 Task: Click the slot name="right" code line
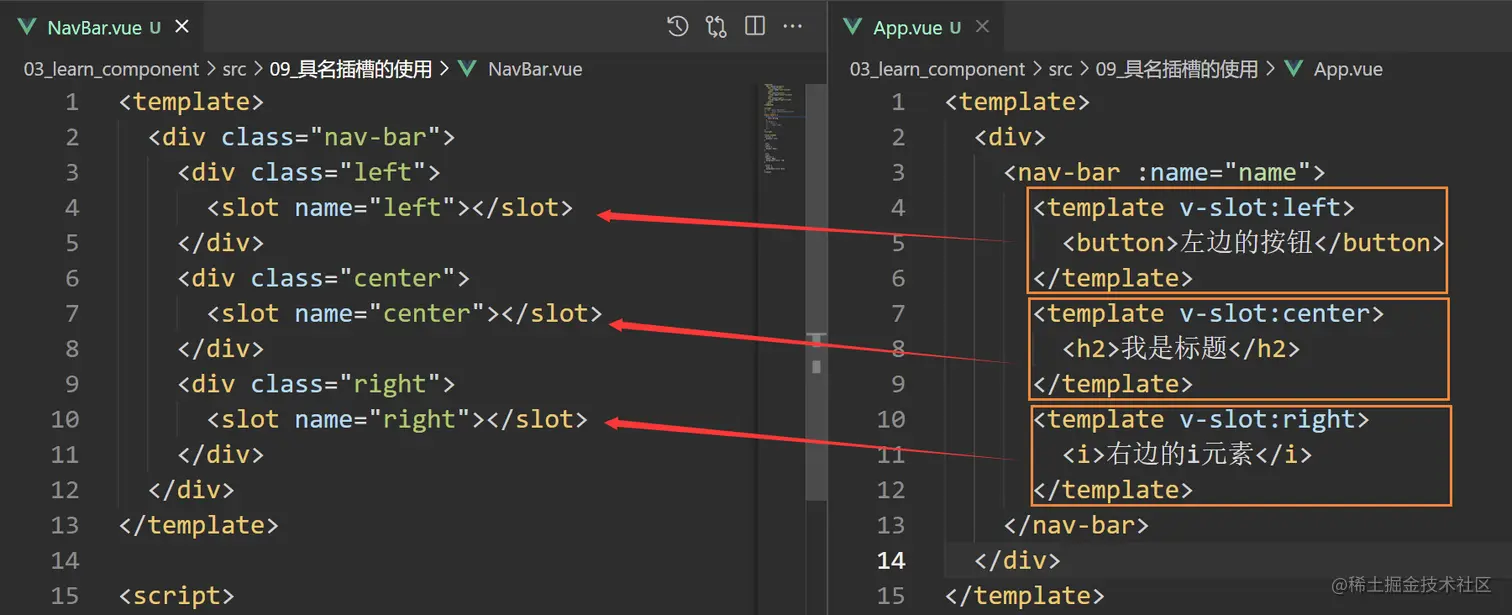pos(398,419)
